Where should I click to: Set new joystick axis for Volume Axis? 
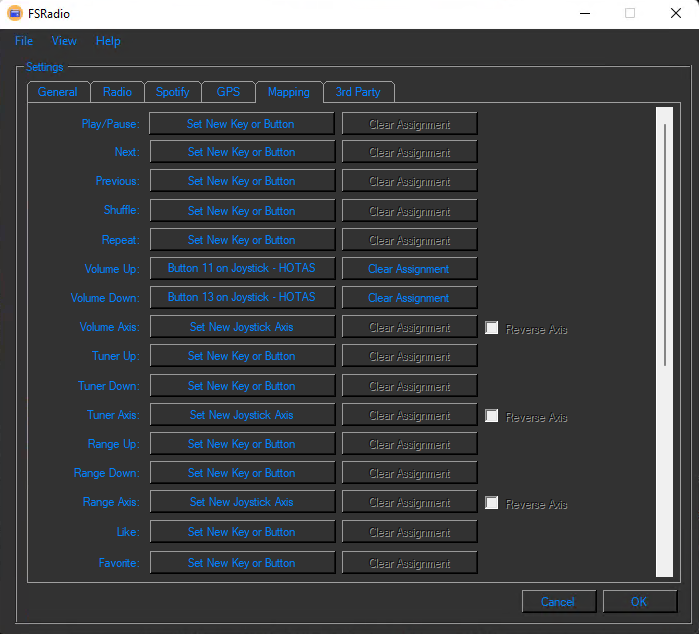242,327
